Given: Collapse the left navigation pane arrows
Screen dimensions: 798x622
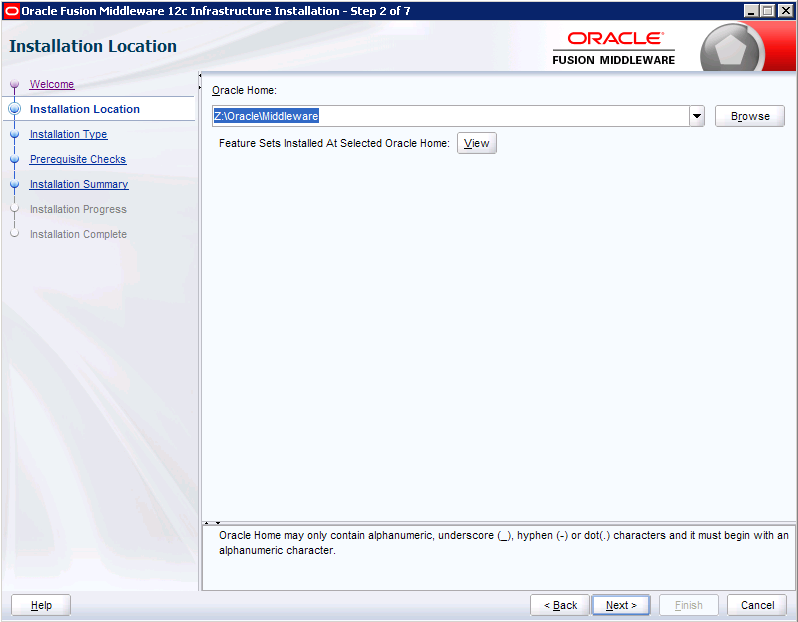Looking at the screenshot, I should click(x=200, y=81).
